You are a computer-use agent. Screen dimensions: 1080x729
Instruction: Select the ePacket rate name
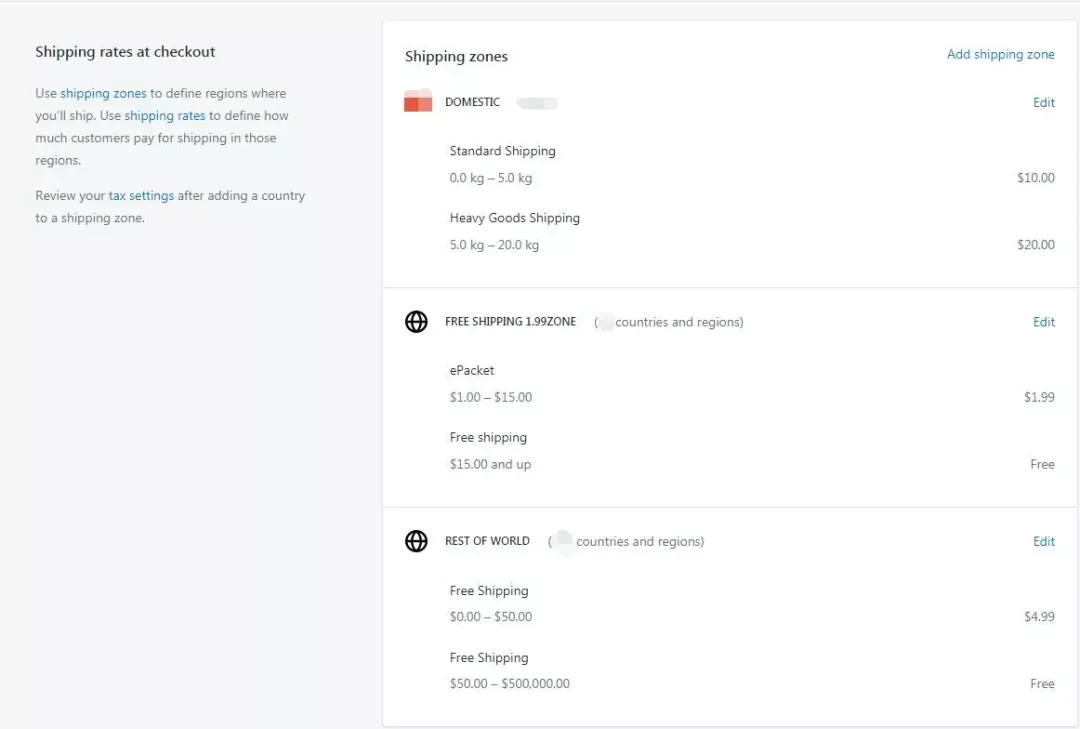472,370
